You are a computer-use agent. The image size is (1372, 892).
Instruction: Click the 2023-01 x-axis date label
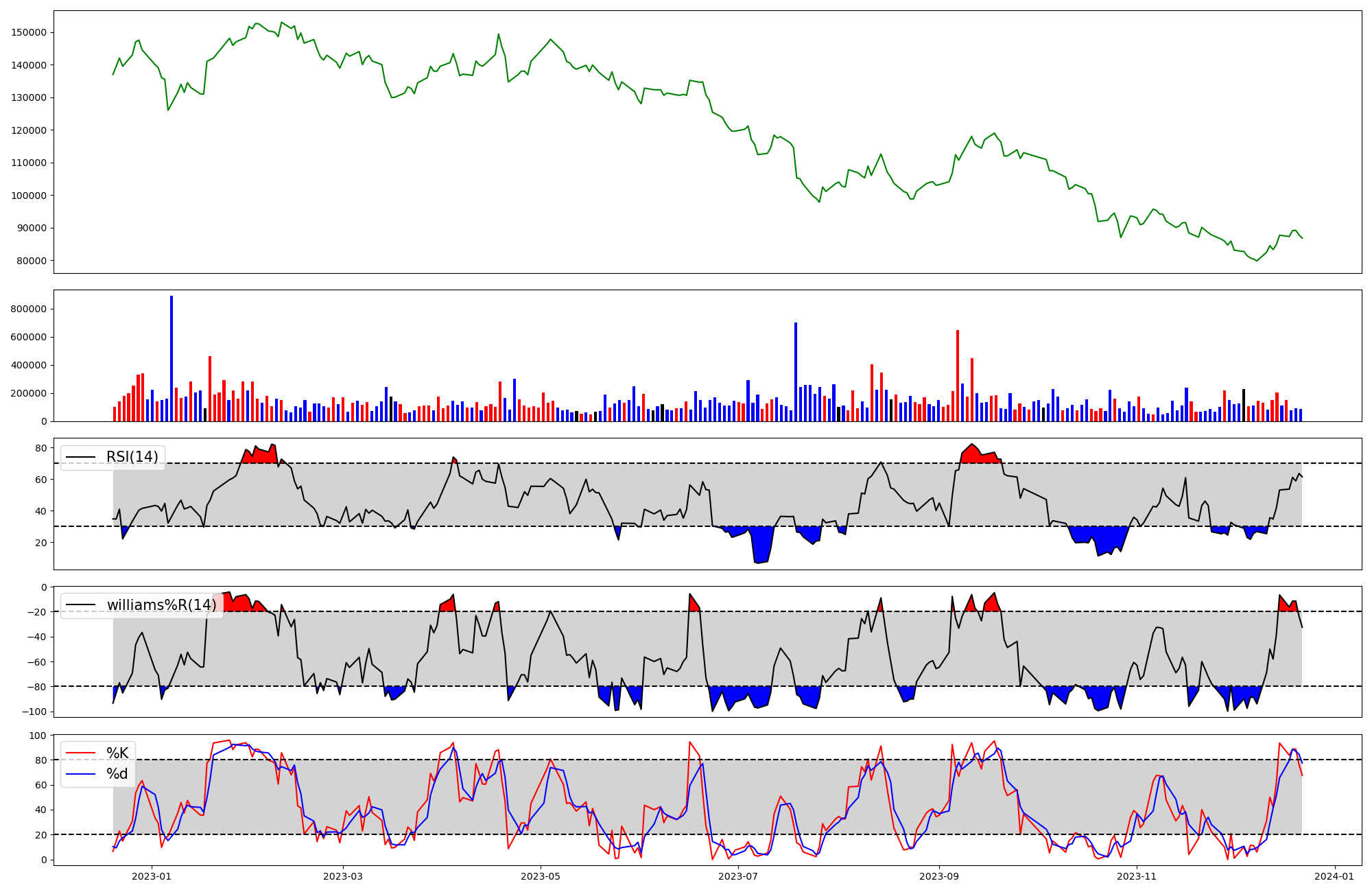click(151, 876)
